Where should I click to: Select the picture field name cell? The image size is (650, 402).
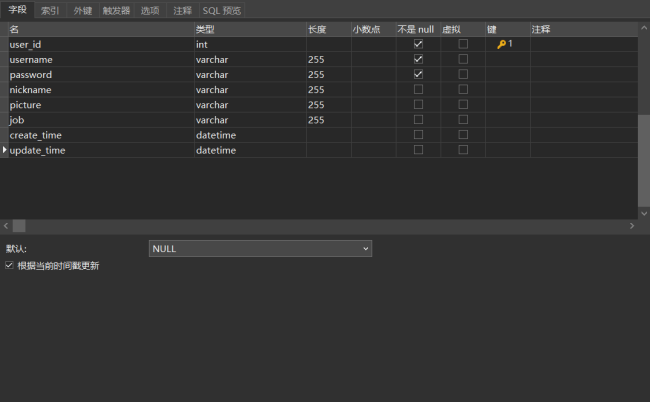[101, 105]
